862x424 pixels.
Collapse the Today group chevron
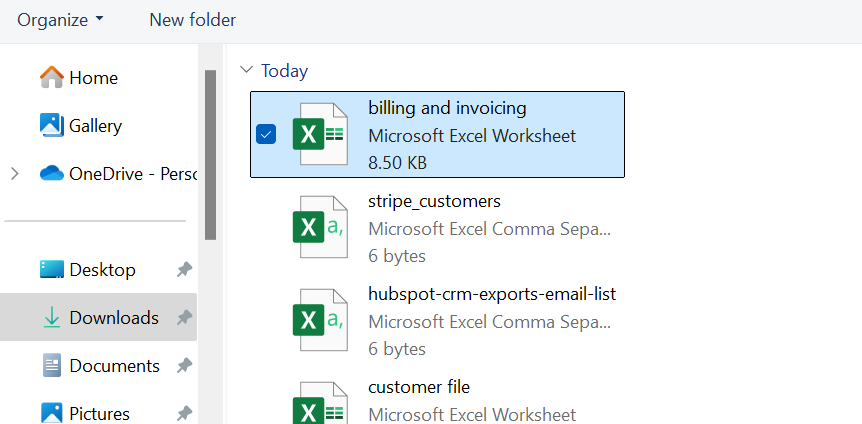(247, 71)
